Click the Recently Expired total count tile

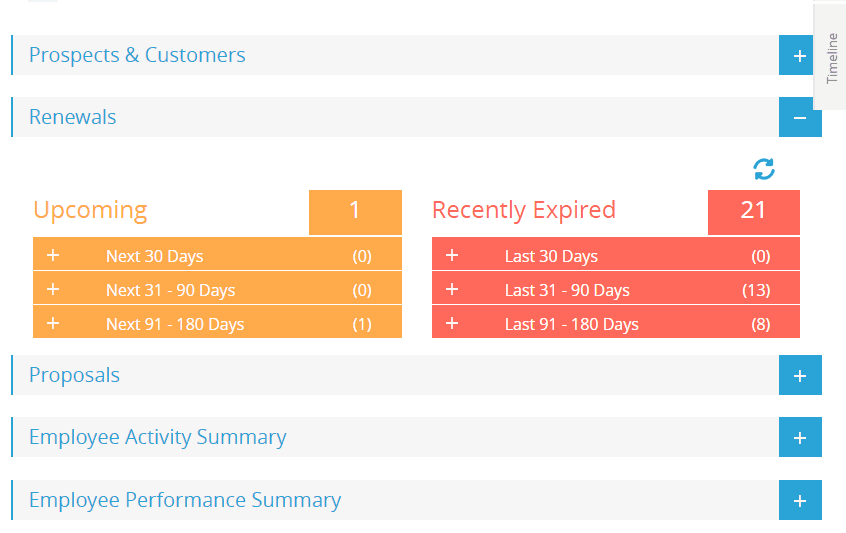coord(753,211)
